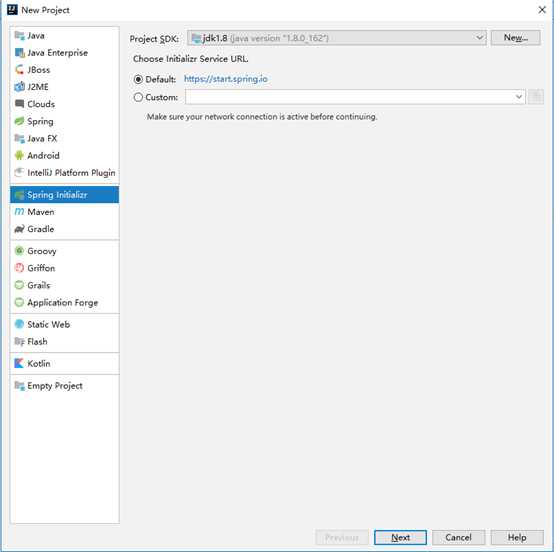Screen dimensions: 554x552
Task: Select the Default service URL radio
Action: click(138, 79)
